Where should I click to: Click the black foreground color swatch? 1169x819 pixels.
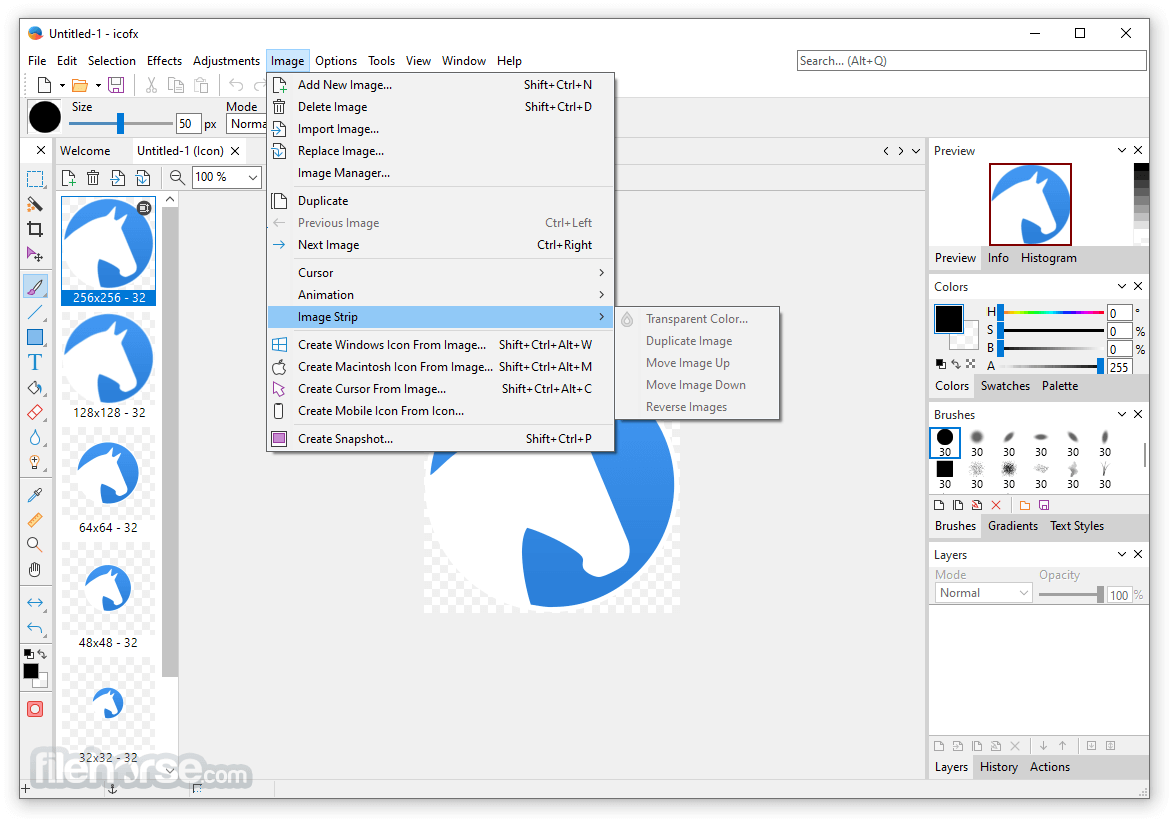948,319
